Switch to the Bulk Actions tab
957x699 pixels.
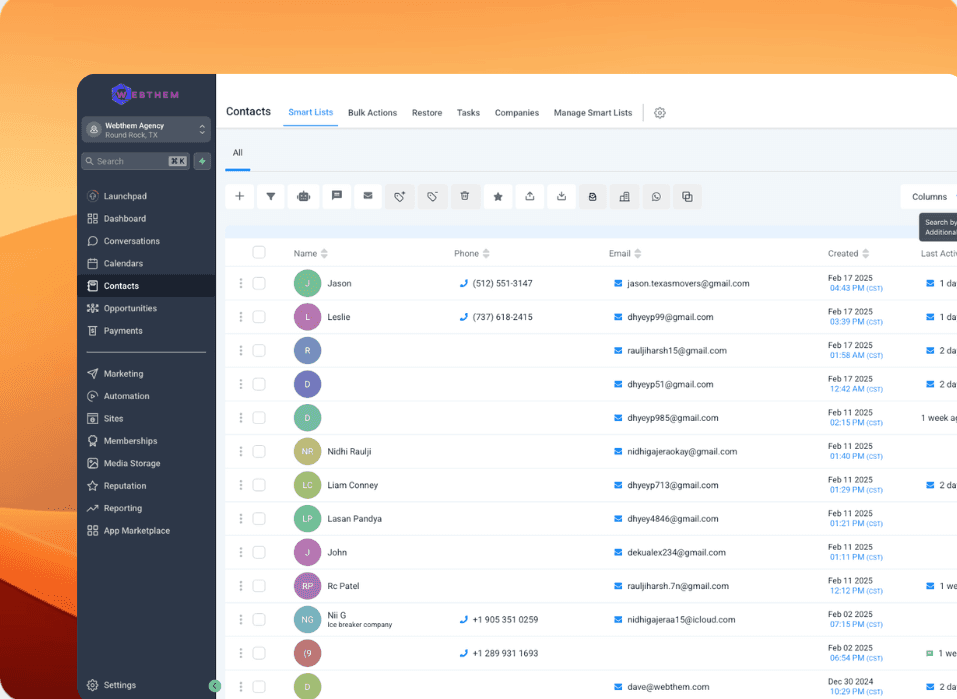[372, 113]
